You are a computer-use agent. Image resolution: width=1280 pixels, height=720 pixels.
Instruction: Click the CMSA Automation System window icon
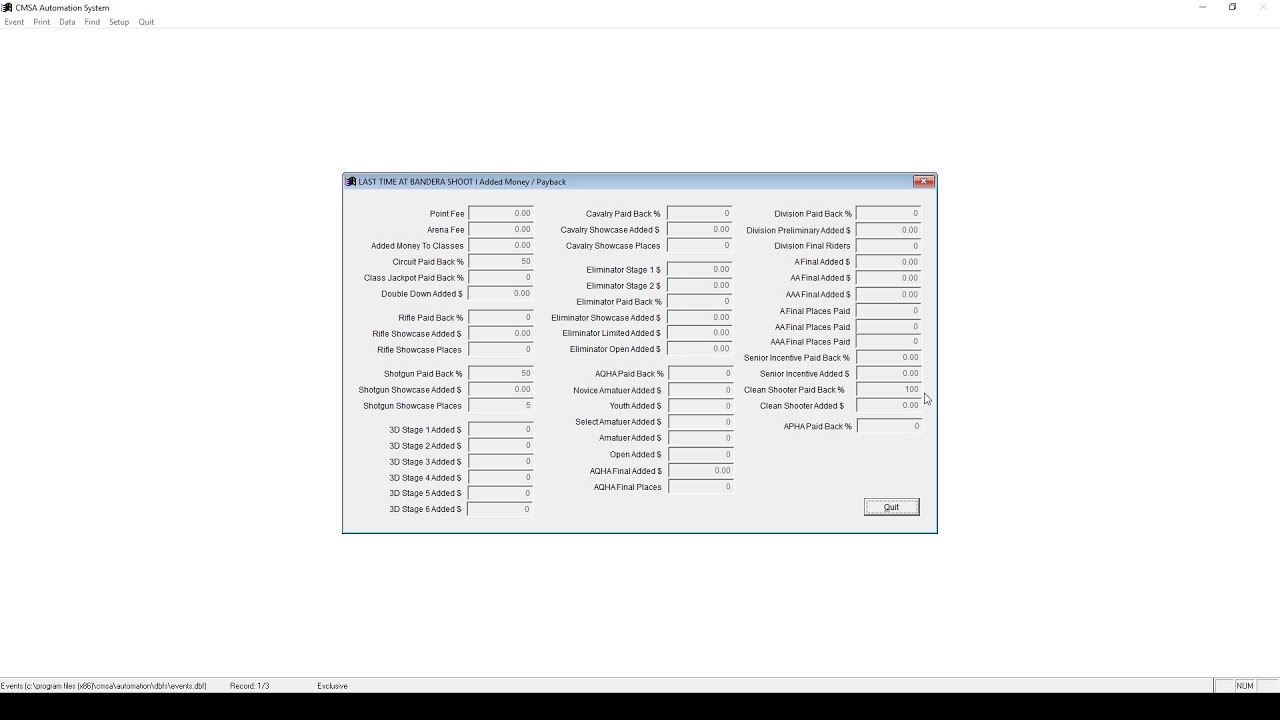pos(7,7)
